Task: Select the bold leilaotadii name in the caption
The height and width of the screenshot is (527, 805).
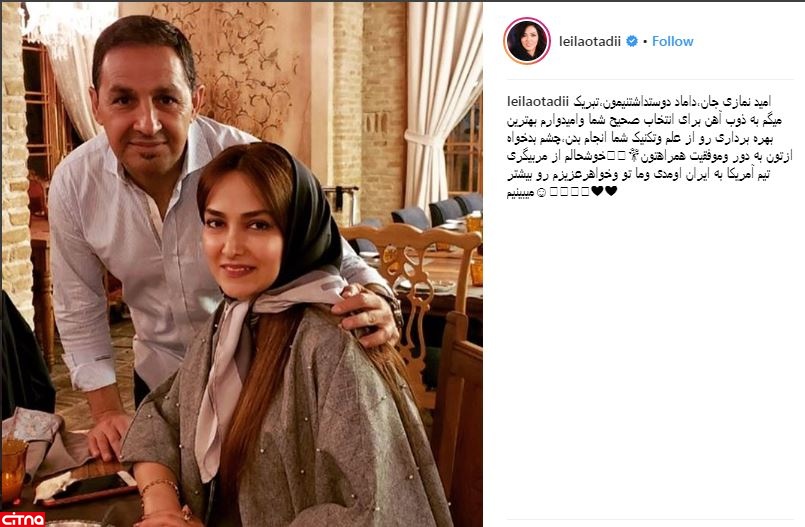Action: [538, 101]
